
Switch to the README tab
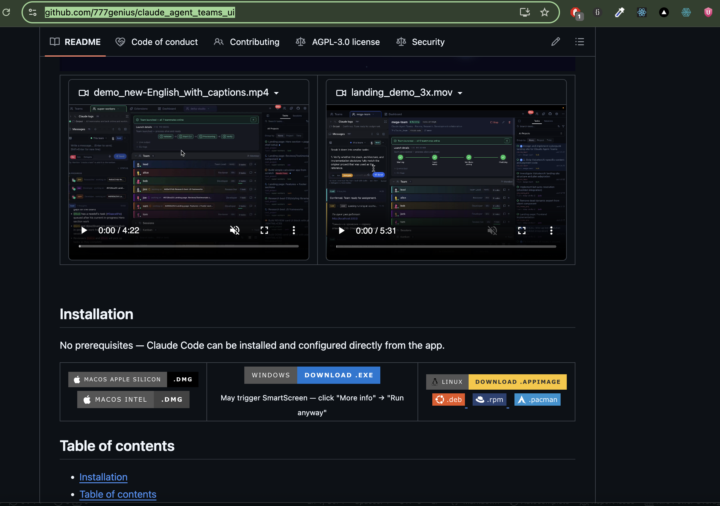coord(75,42)
